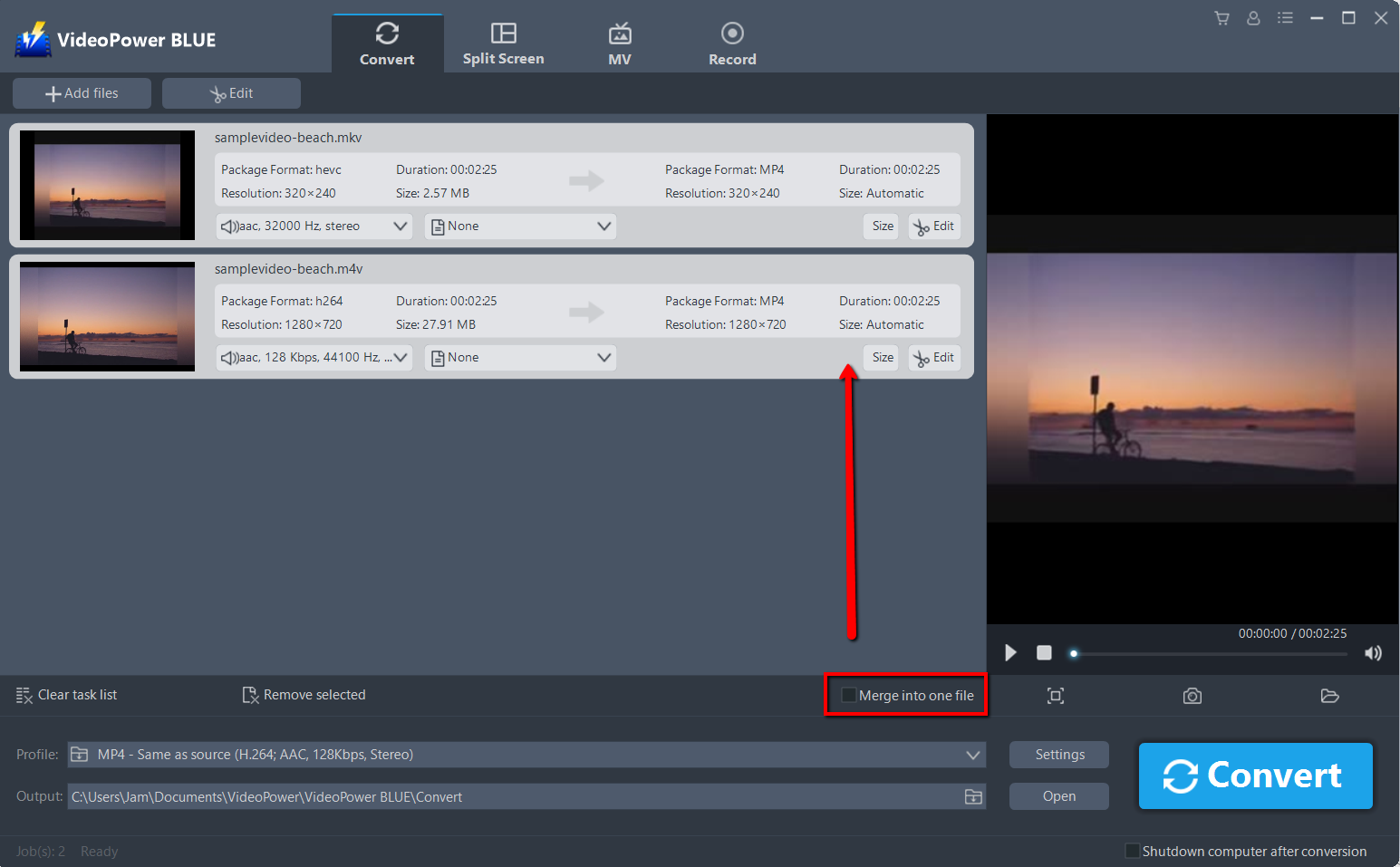The width and height of the screenshot is (1400, 867).
Task: Select the Record feature
Action: [731, 42]
